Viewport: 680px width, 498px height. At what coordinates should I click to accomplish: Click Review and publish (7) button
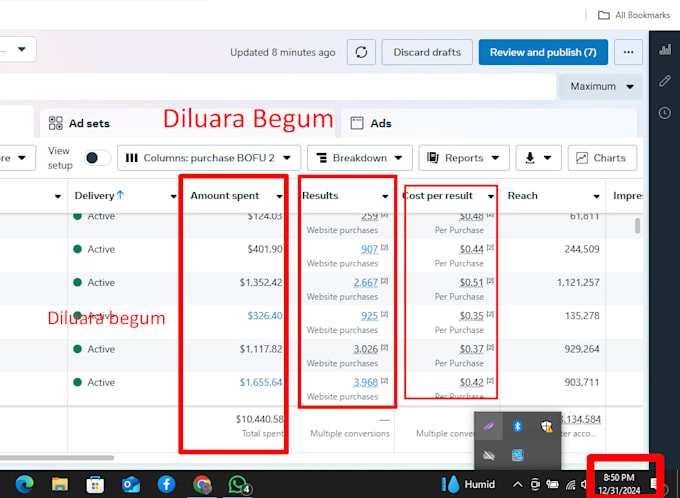(x=543, y=52)
